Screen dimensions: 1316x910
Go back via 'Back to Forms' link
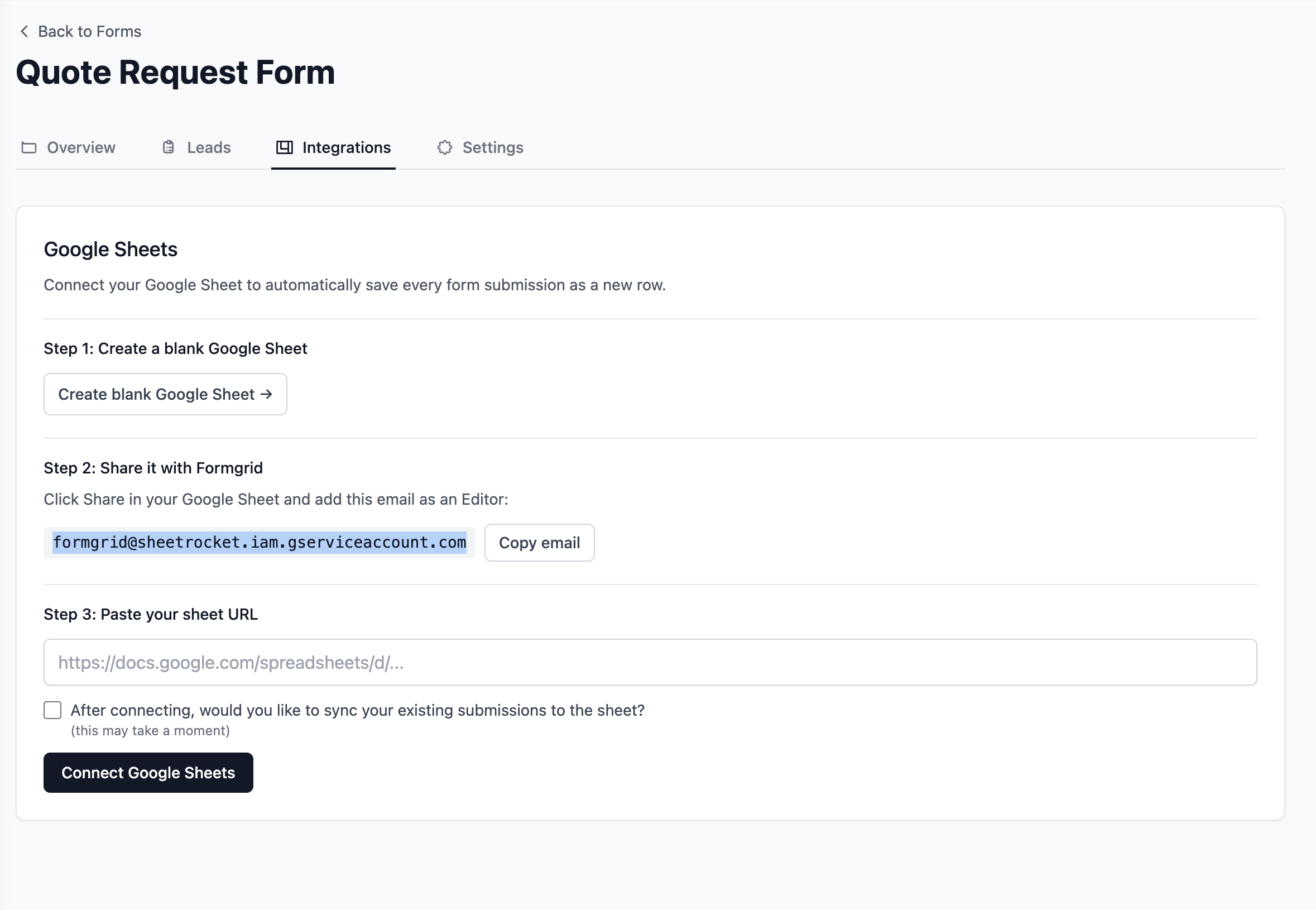[80, 31]
